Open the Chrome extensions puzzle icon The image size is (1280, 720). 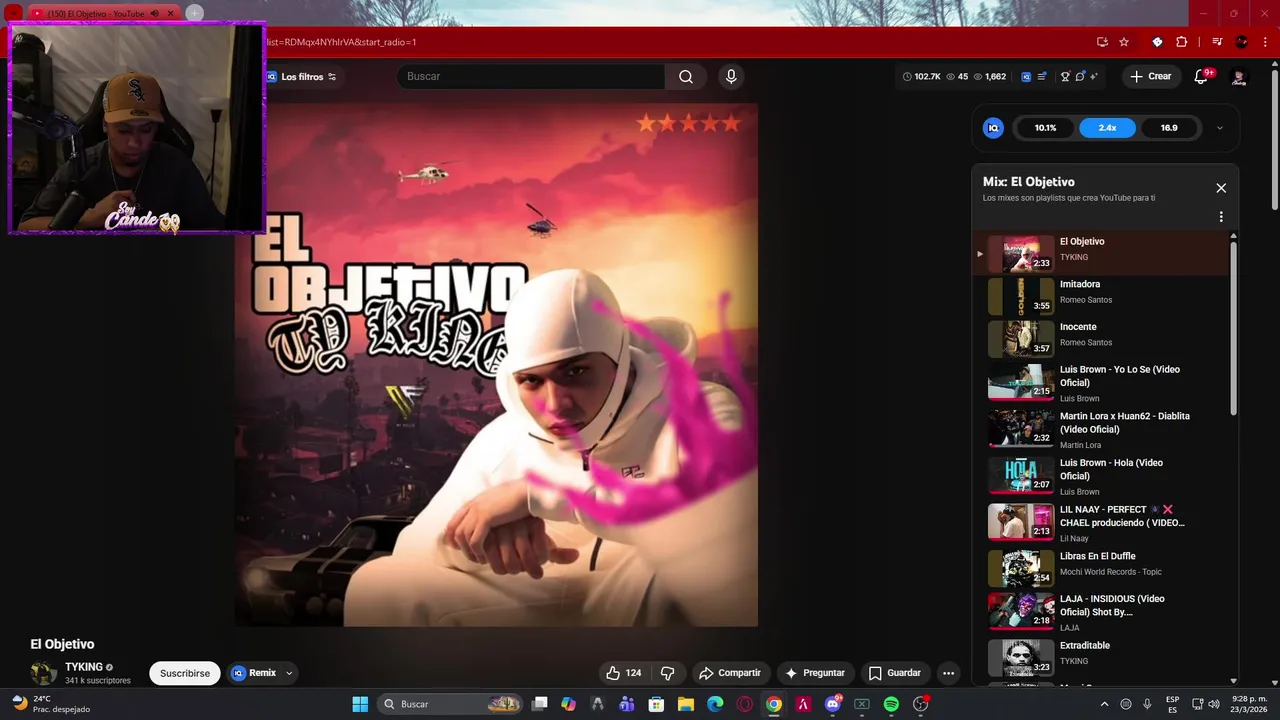pos(1182,42)
